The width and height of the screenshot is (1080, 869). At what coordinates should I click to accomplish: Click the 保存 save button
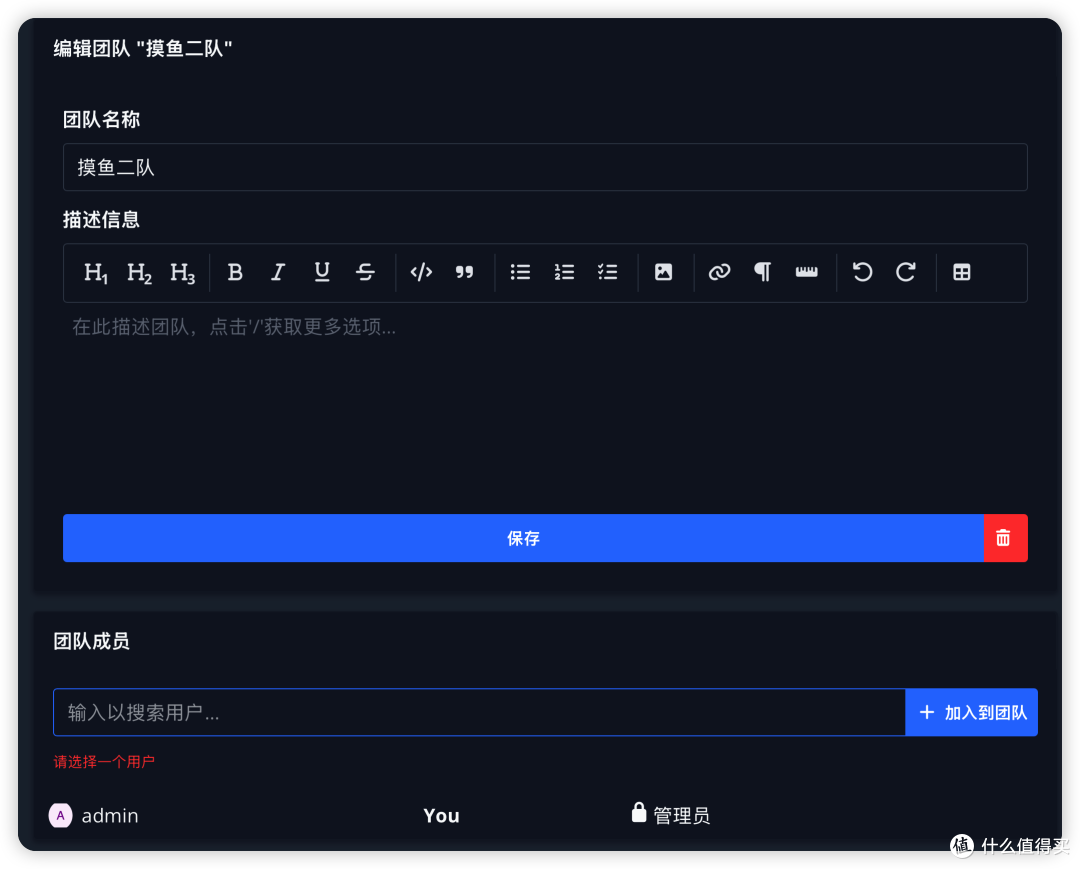click(x=523, y=538)
